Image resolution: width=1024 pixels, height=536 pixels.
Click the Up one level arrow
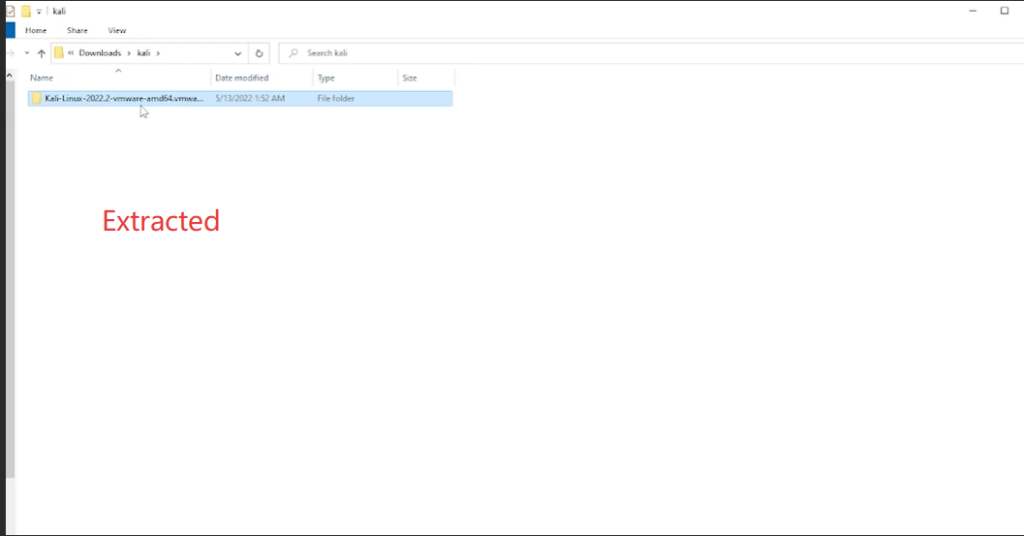[42, 54]
